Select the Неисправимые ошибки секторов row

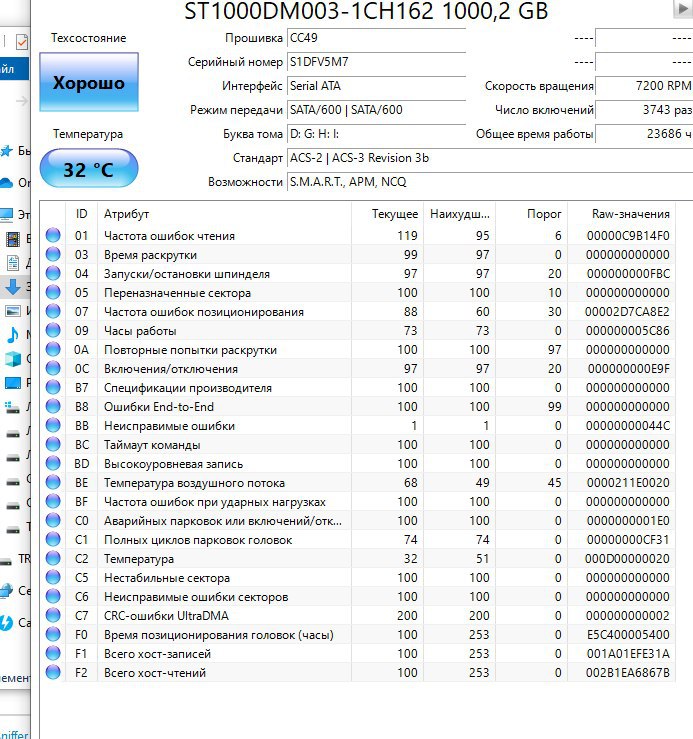pyautogui.click(x=357, y=597)
